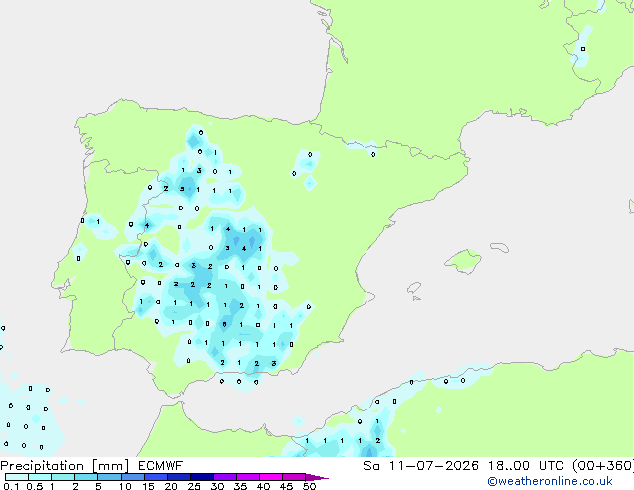Click the 0.5–1 mm legend color swatch
634x490 pixels.
click(40, 477)
